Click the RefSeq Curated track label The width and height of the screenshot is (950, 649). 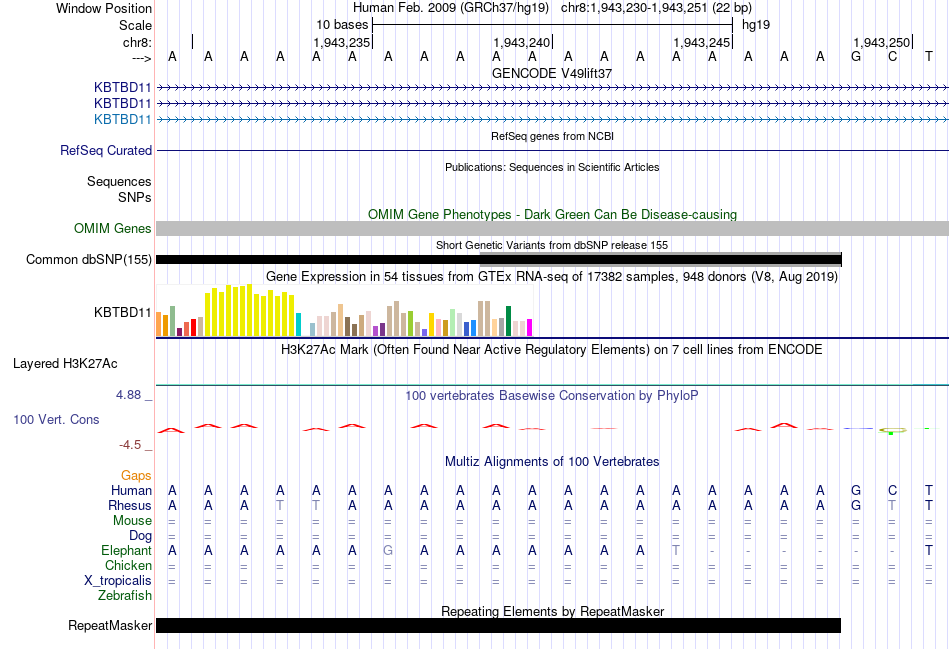[106, 150]
